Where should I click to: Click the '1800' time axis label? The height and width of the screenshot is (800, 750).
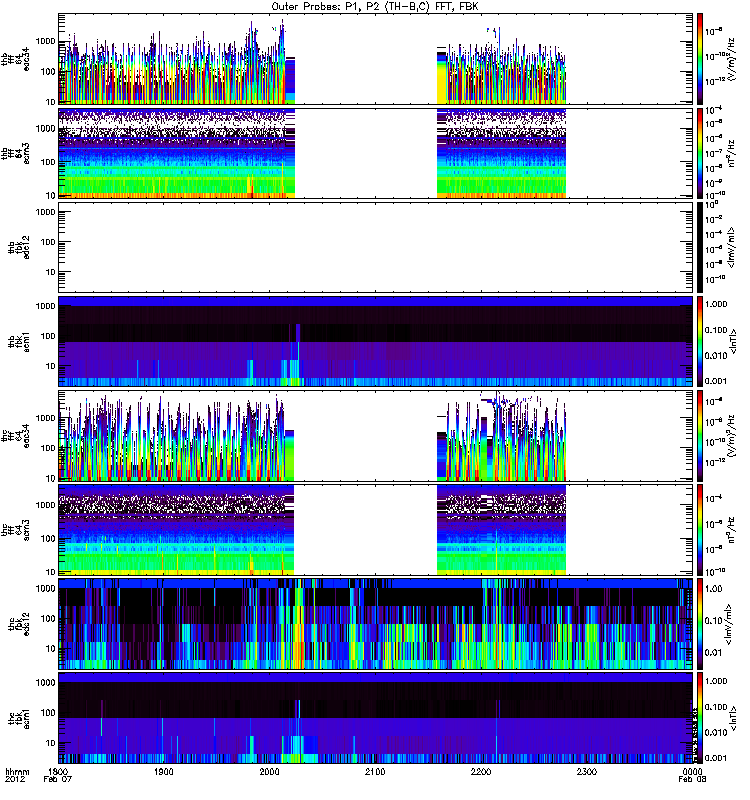click(x=58, y=772)
